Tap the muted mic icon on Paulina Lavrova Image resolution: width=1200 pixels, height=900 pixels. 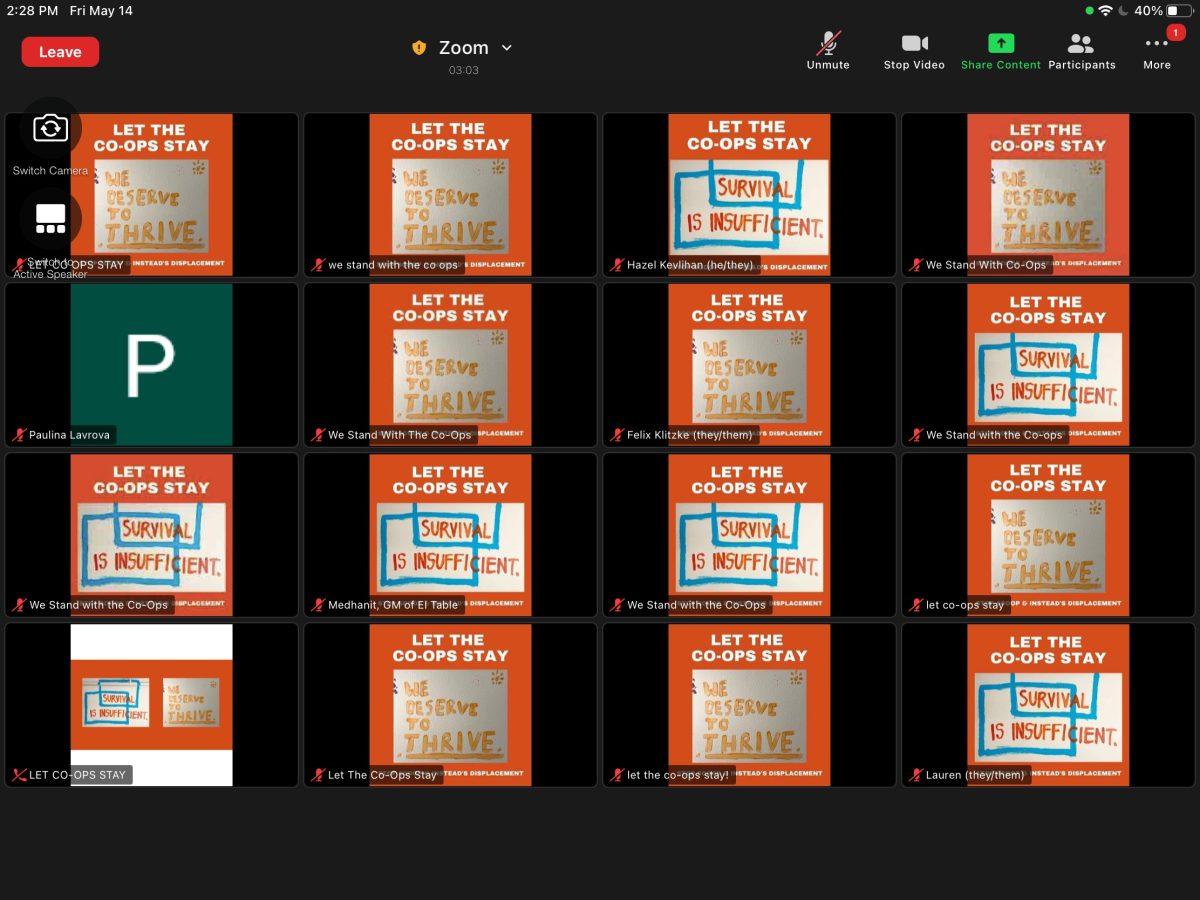point(19,435)
